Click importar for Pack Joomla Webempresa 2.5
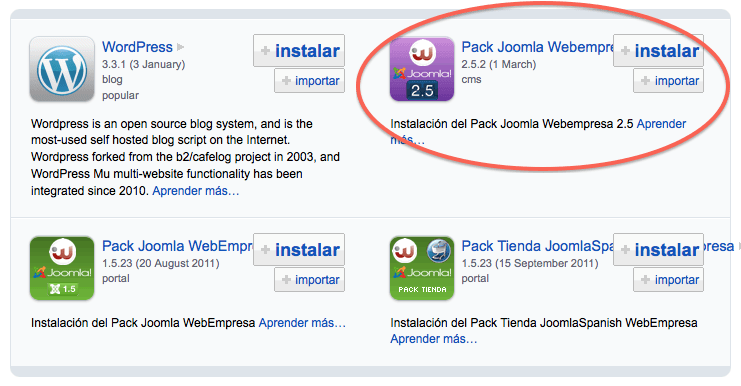This screenshot has width=741, height=386. pos(669,81)
